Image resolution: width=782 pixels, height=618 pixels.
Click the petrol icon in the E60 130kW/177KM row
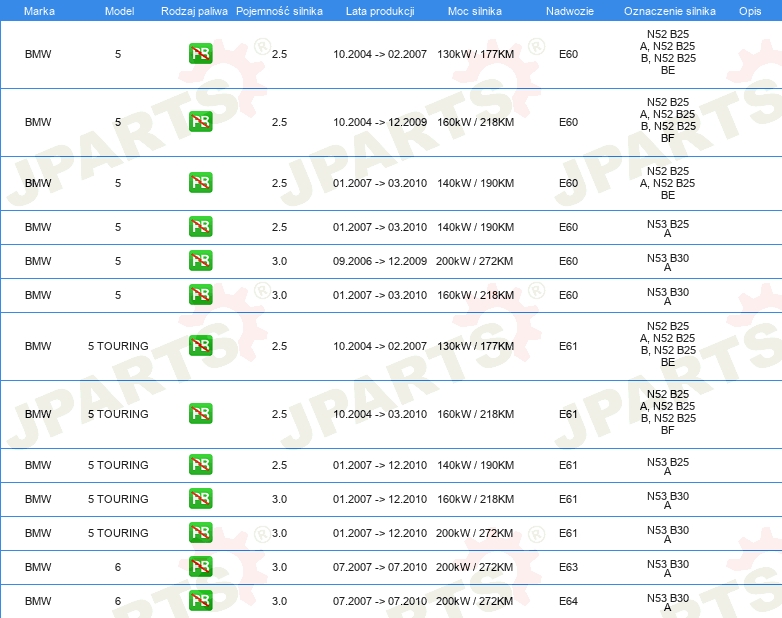201,54
